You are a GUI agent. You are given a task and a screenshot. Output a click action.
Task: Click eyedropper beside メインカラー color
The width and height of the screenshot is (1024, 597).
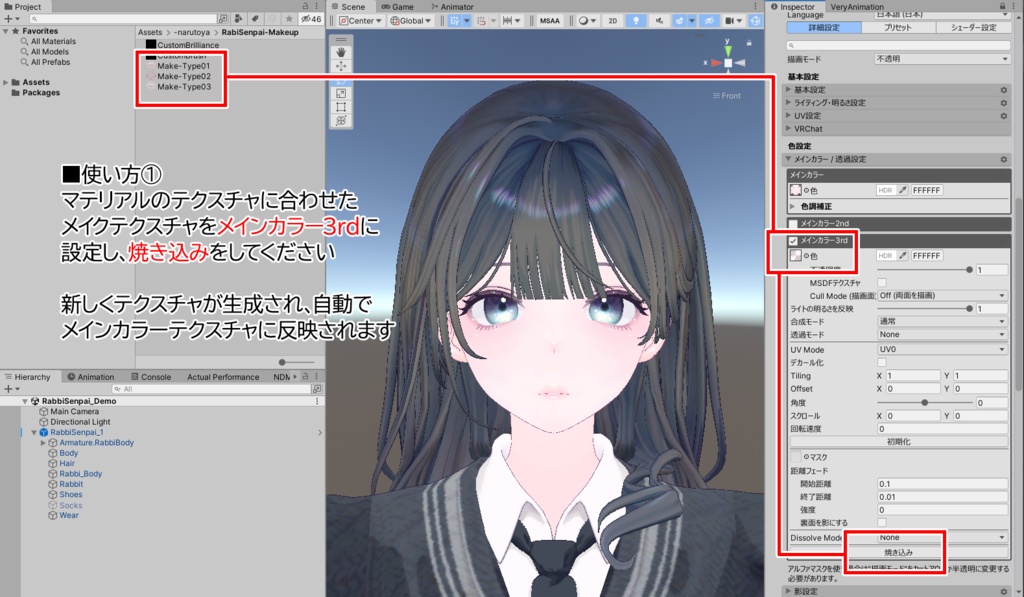pyautogui.click(x=903, y=190)
